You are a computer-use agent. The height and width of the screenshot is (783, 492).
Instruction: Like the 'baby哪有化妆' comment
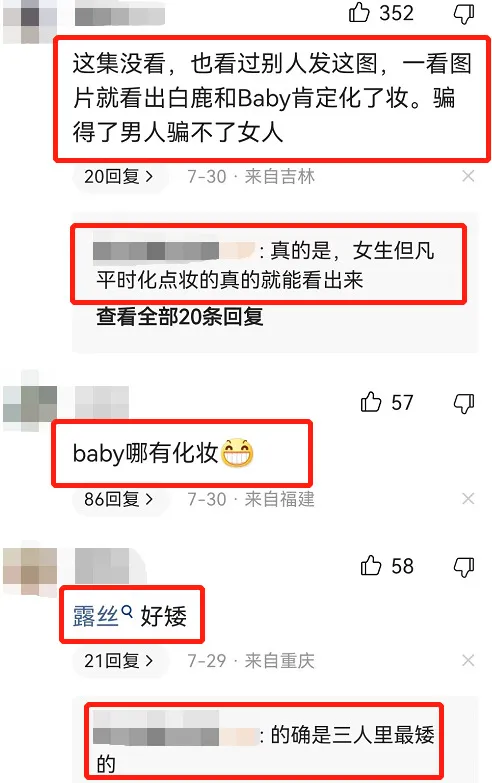(371, 402)
